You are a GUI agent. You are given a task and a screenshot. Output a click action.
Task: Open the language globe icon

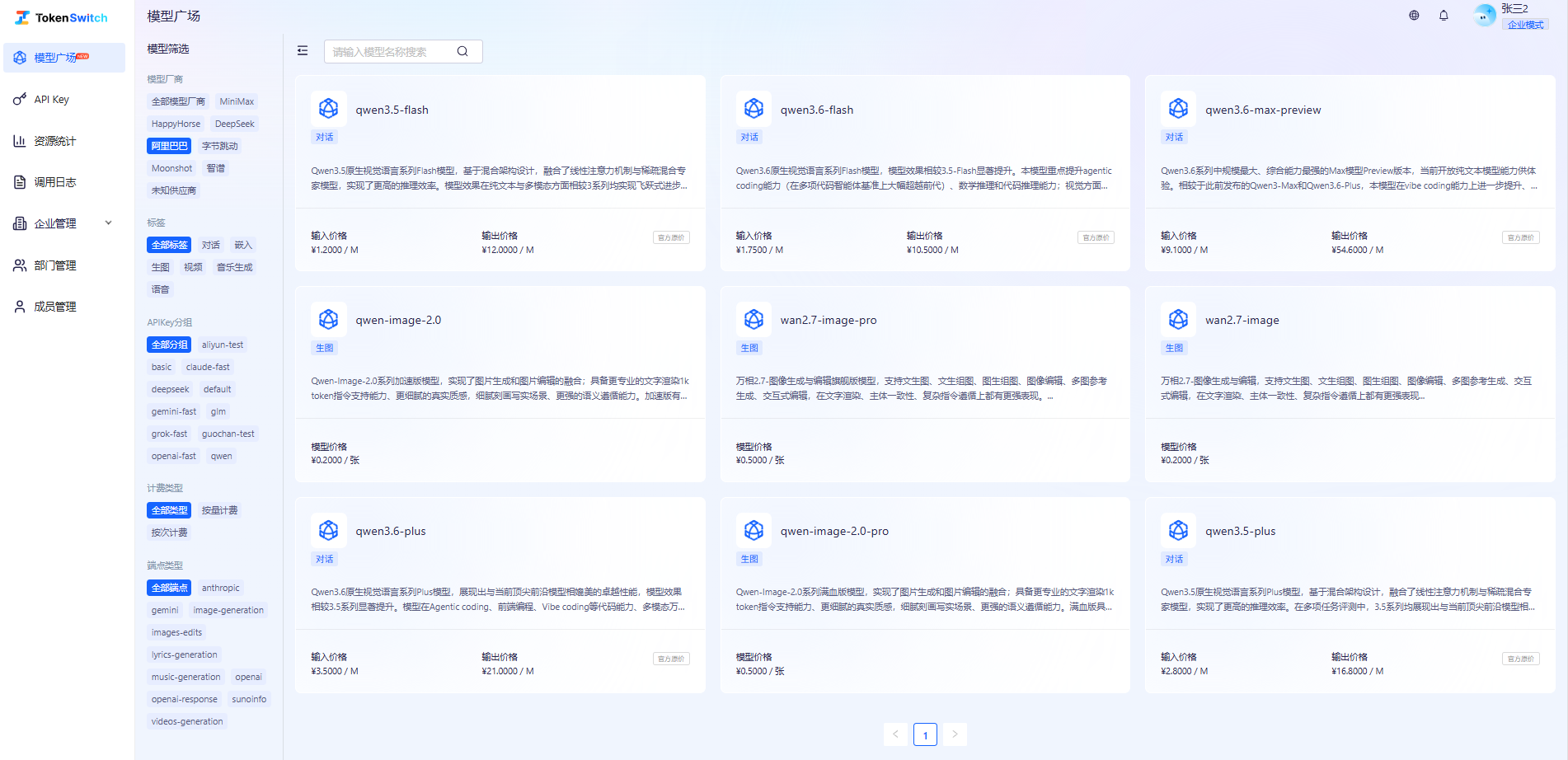1414,15
